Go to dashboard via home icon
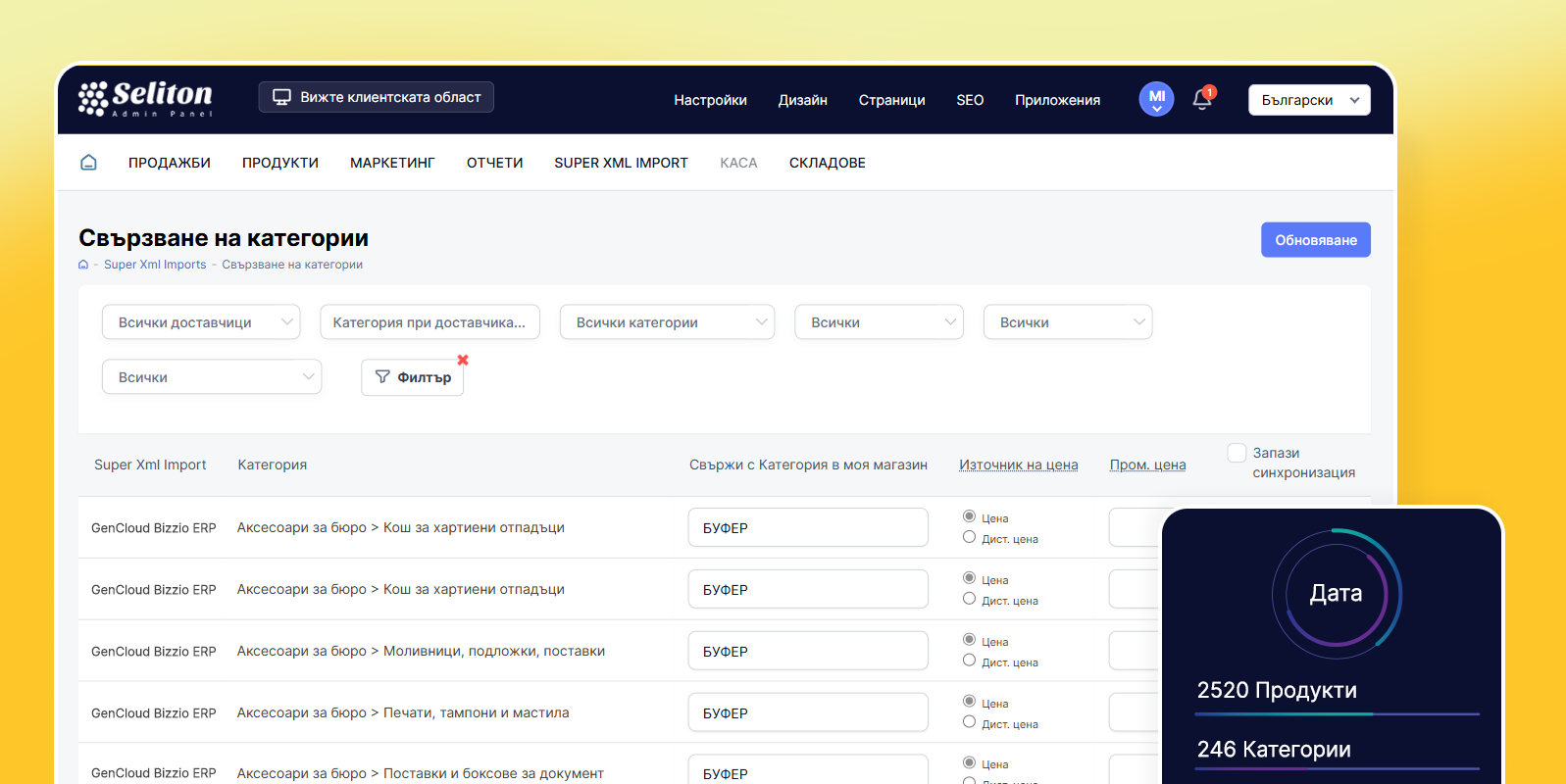This screenshot has width=1566, height=784. pyautogui.click(x=88, y=163)
